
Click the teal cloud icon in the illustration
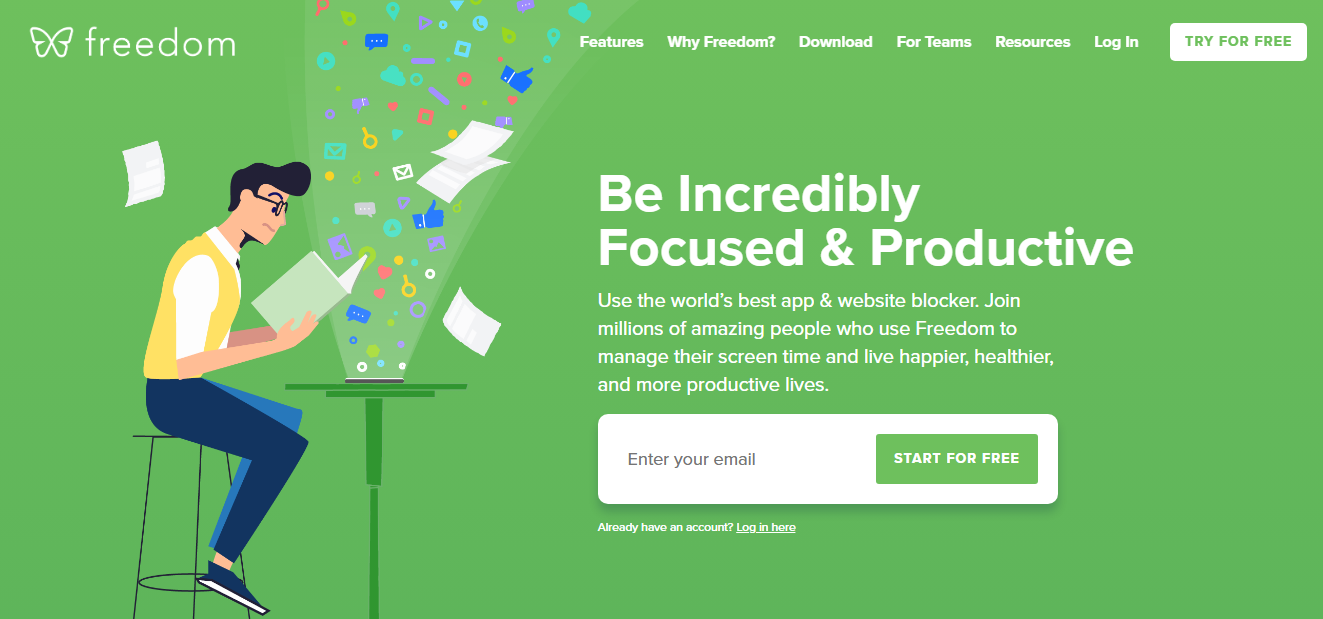(393, 75)
